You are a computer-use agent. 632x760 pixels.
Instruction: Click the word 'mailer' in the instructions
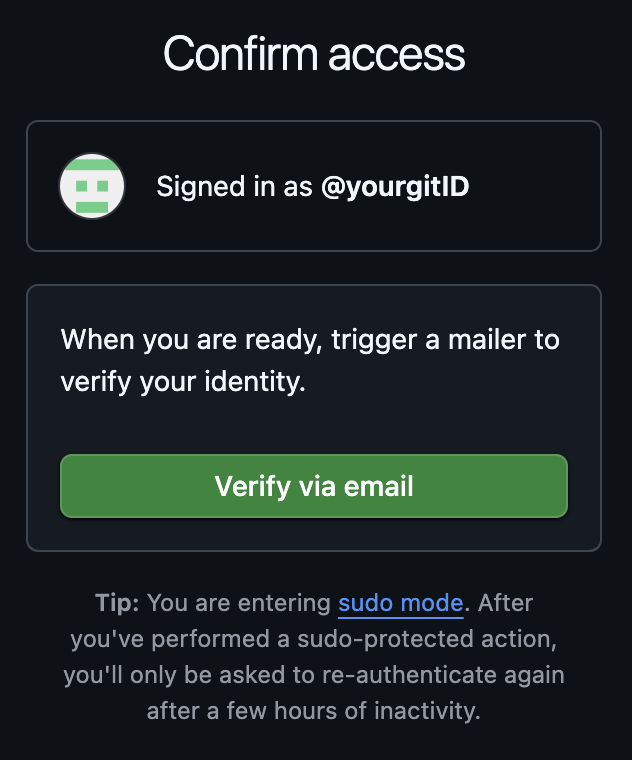pos(487,339)
